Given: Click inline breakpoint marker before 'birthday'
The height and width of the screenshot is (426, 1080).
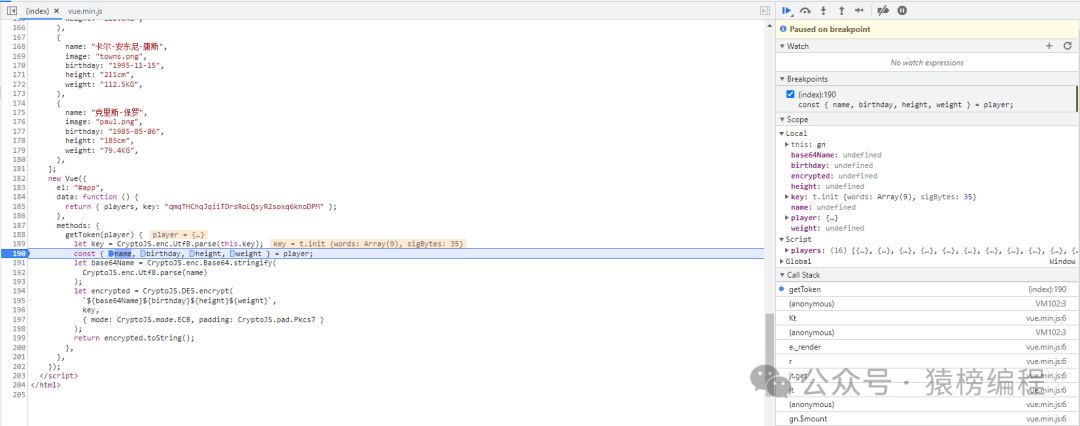Looking at the screenshot, I should coord(143,254).
